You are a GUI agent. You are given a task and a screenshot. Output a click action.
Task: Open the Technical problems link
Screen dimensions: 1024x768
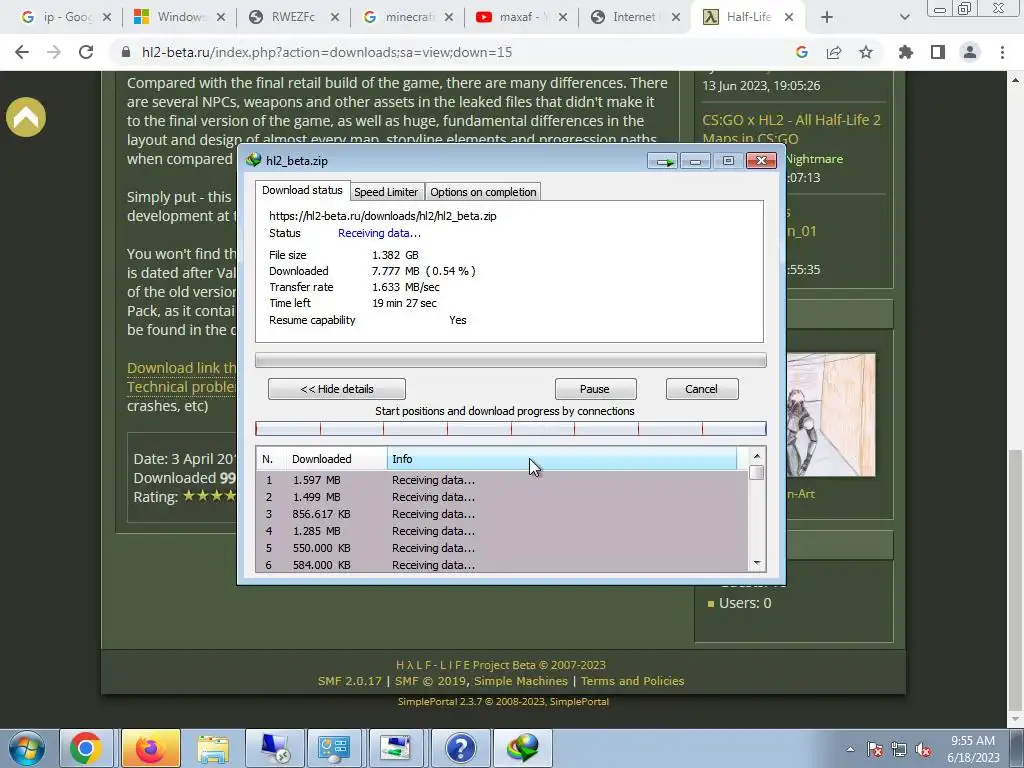[182, 387]
